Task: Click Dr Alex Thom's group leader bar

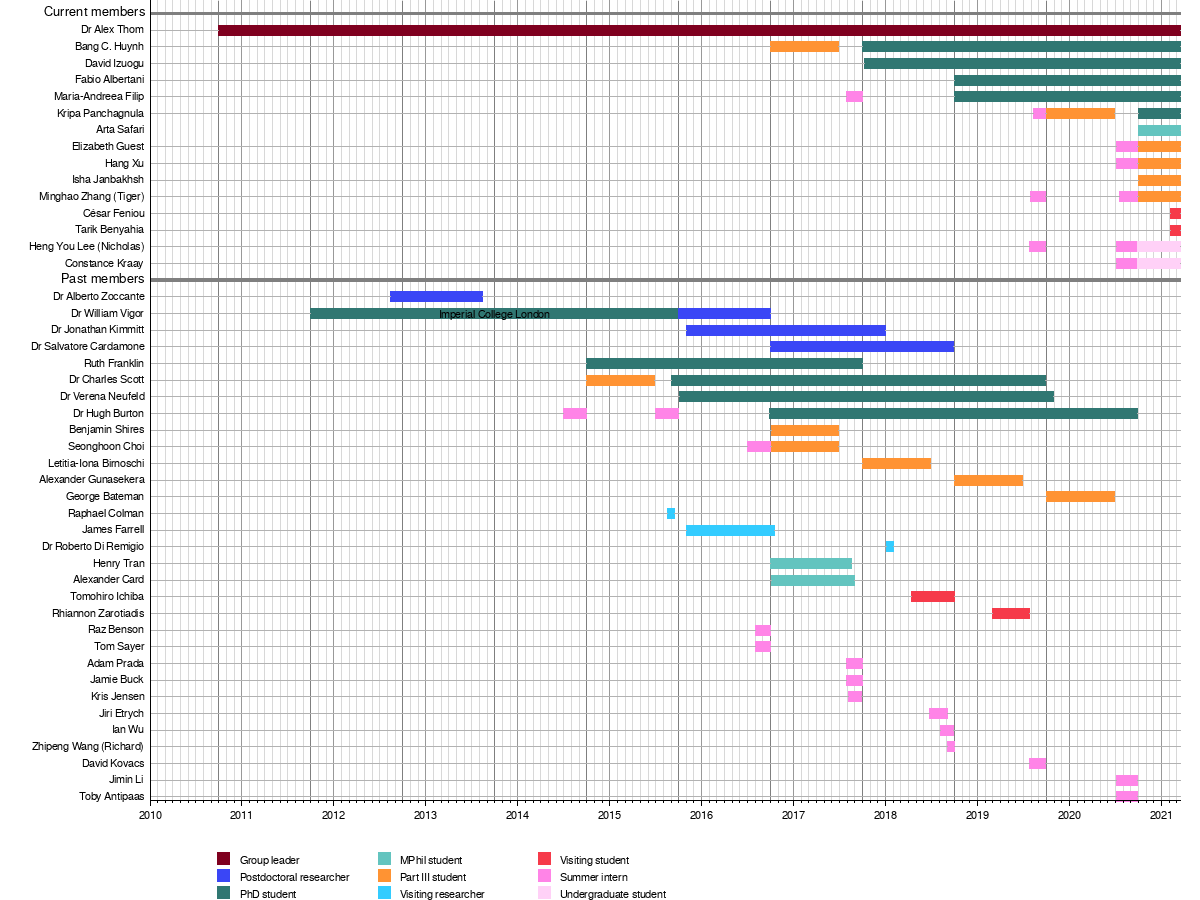Action: [699, 30]
